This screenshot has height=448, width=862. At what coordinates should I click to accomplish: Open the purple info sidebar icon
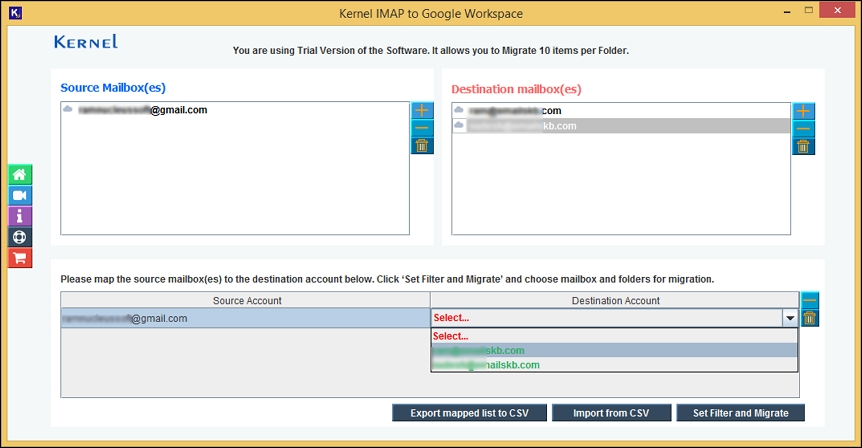pyautogui.click(x=20, y=217)
